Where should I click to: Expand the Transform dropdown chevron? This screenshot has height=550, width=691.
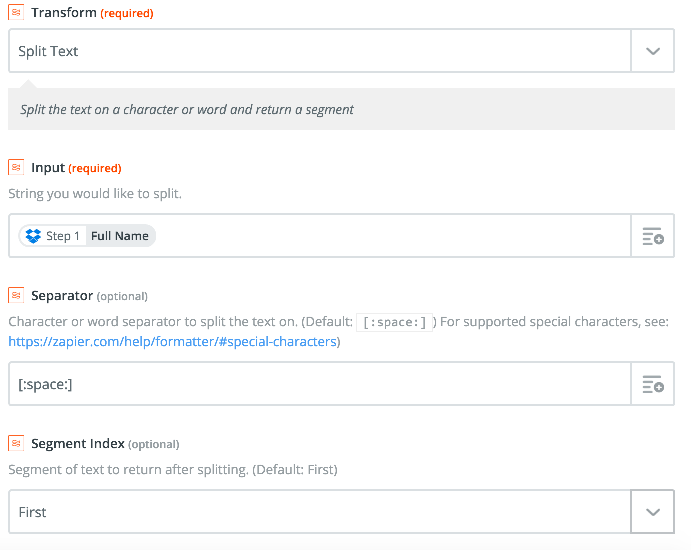point(653,51)
